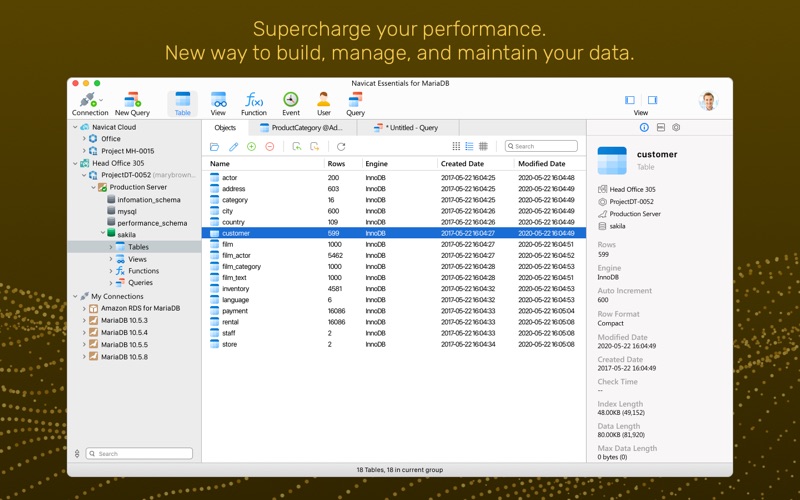The width and height of the screenshot is (800, 500).
Task: Open the user profile avatar
Action: coord(708,101)
